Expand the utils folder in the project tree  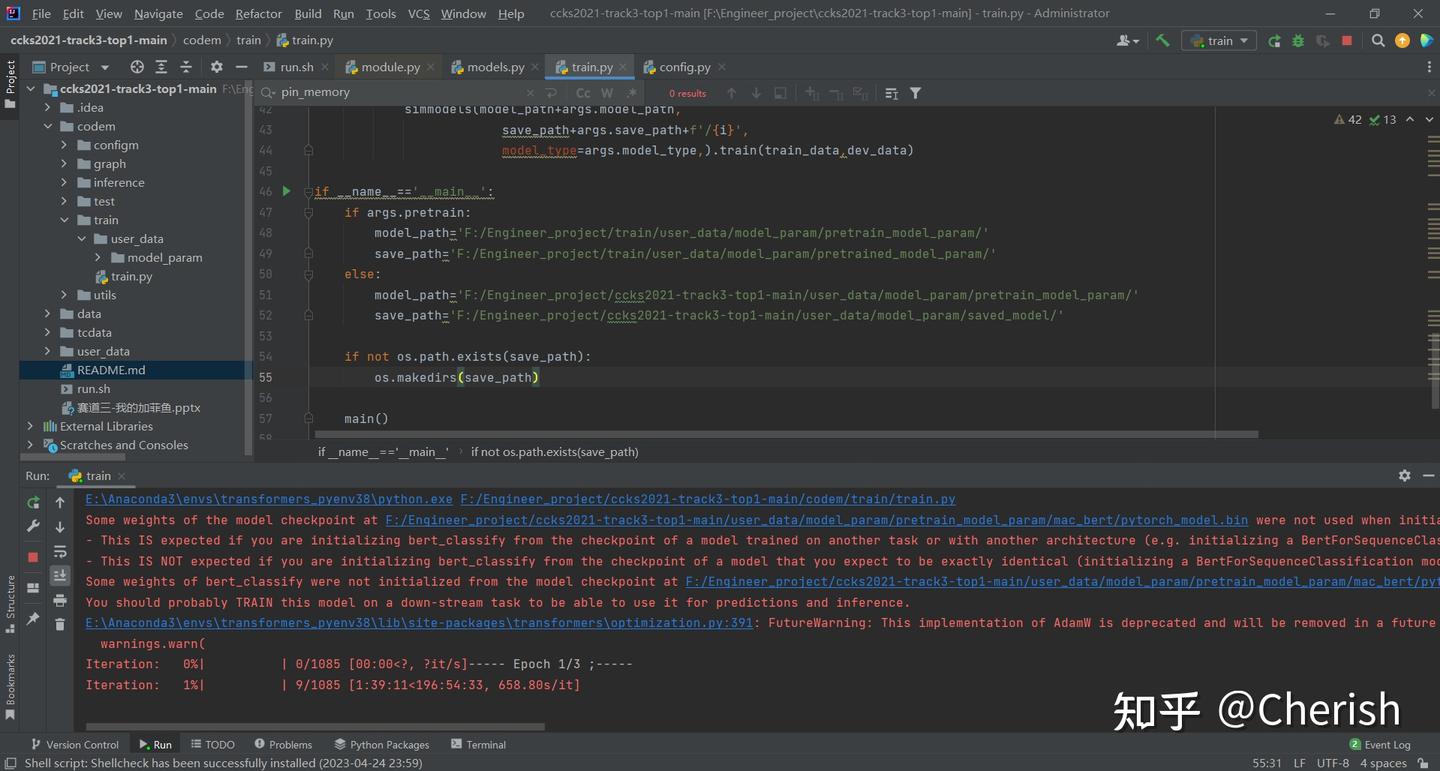coord(64,294)
